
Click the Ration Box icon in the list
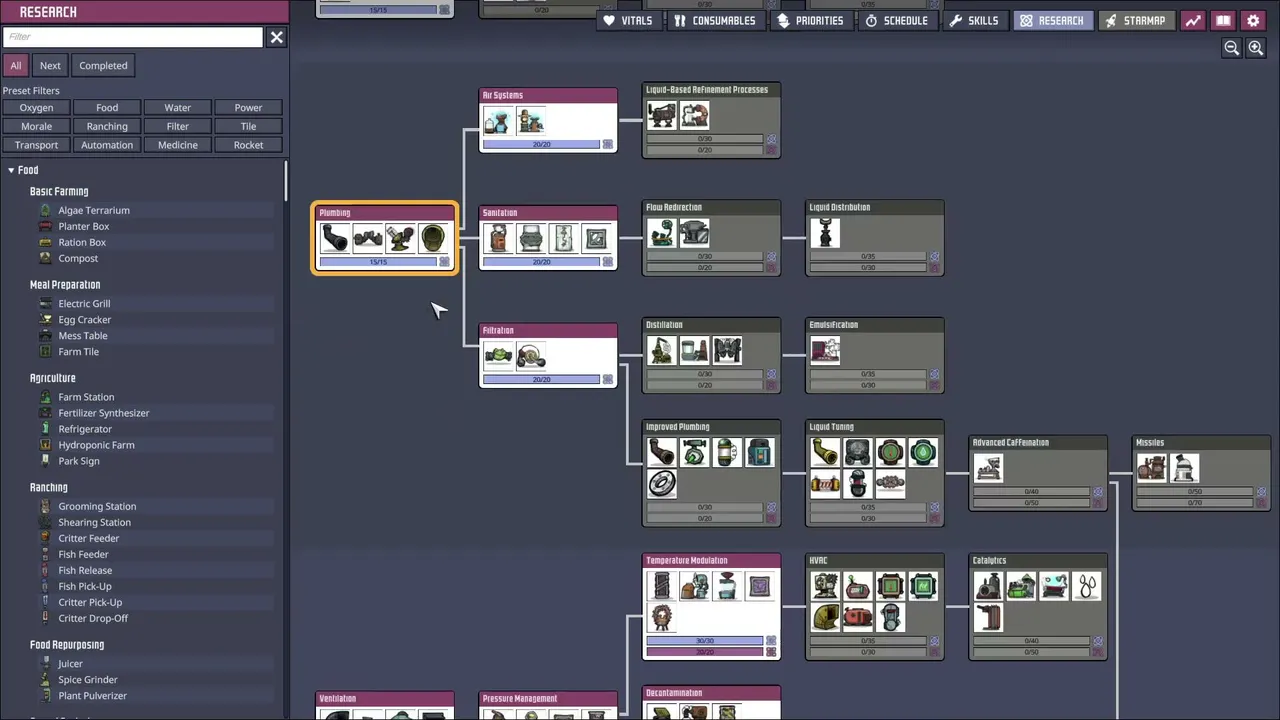[x=45, y=242]
